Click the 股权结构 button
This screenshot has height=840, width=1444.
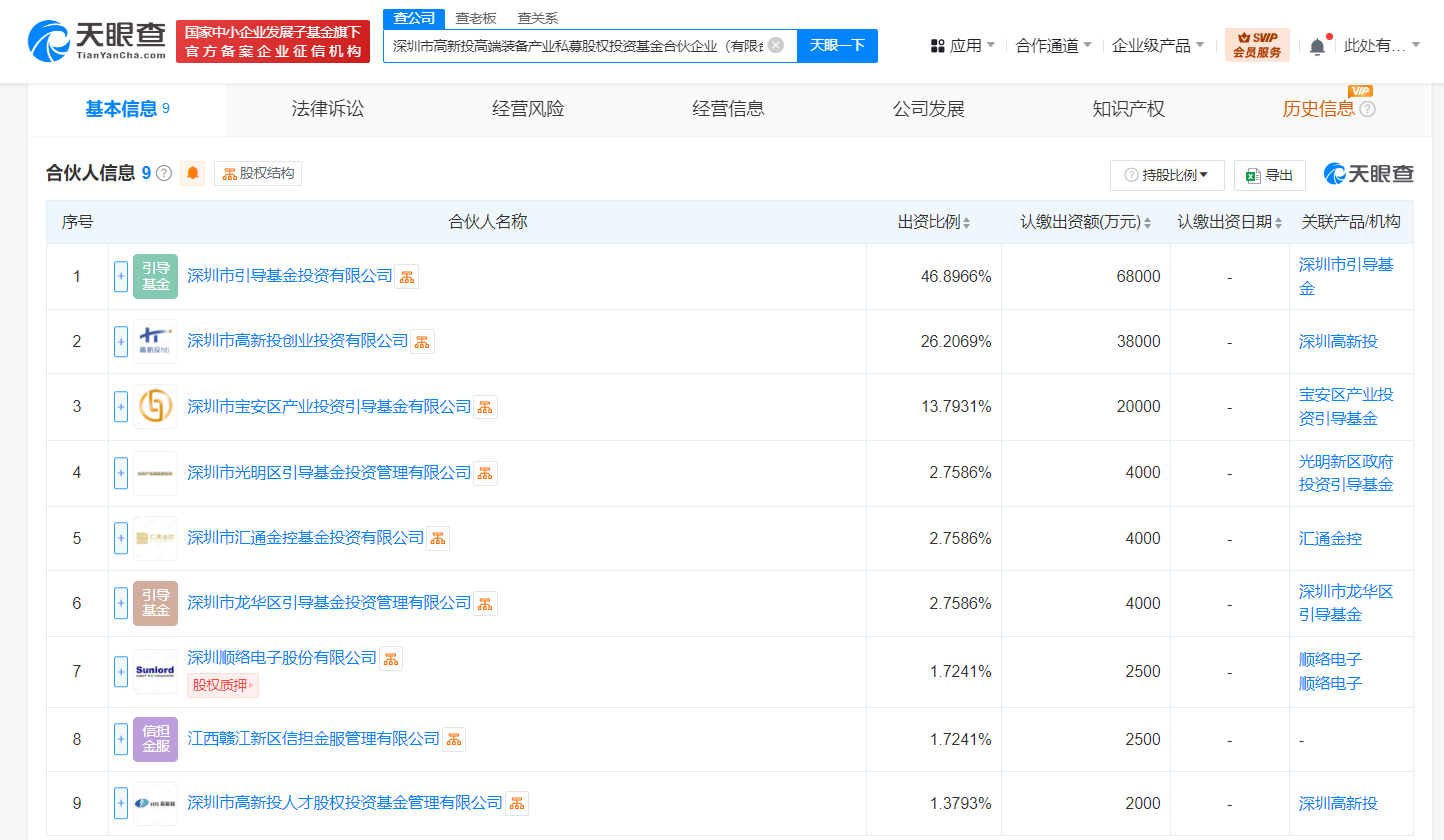[258, 174]
